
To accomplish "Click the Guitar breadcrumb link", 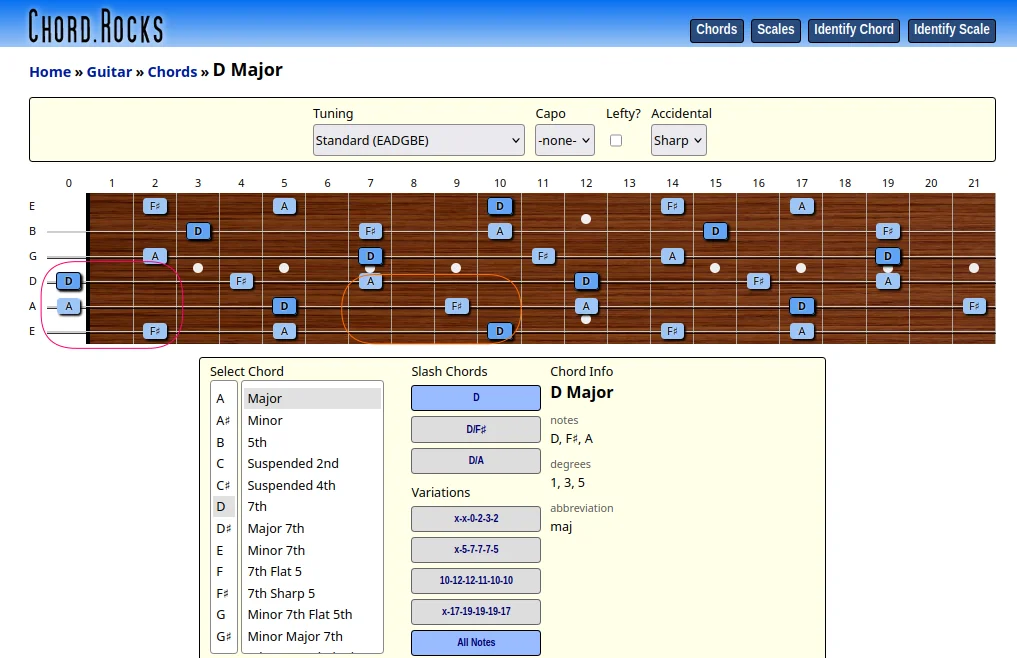I will click(x=110, y=72).
